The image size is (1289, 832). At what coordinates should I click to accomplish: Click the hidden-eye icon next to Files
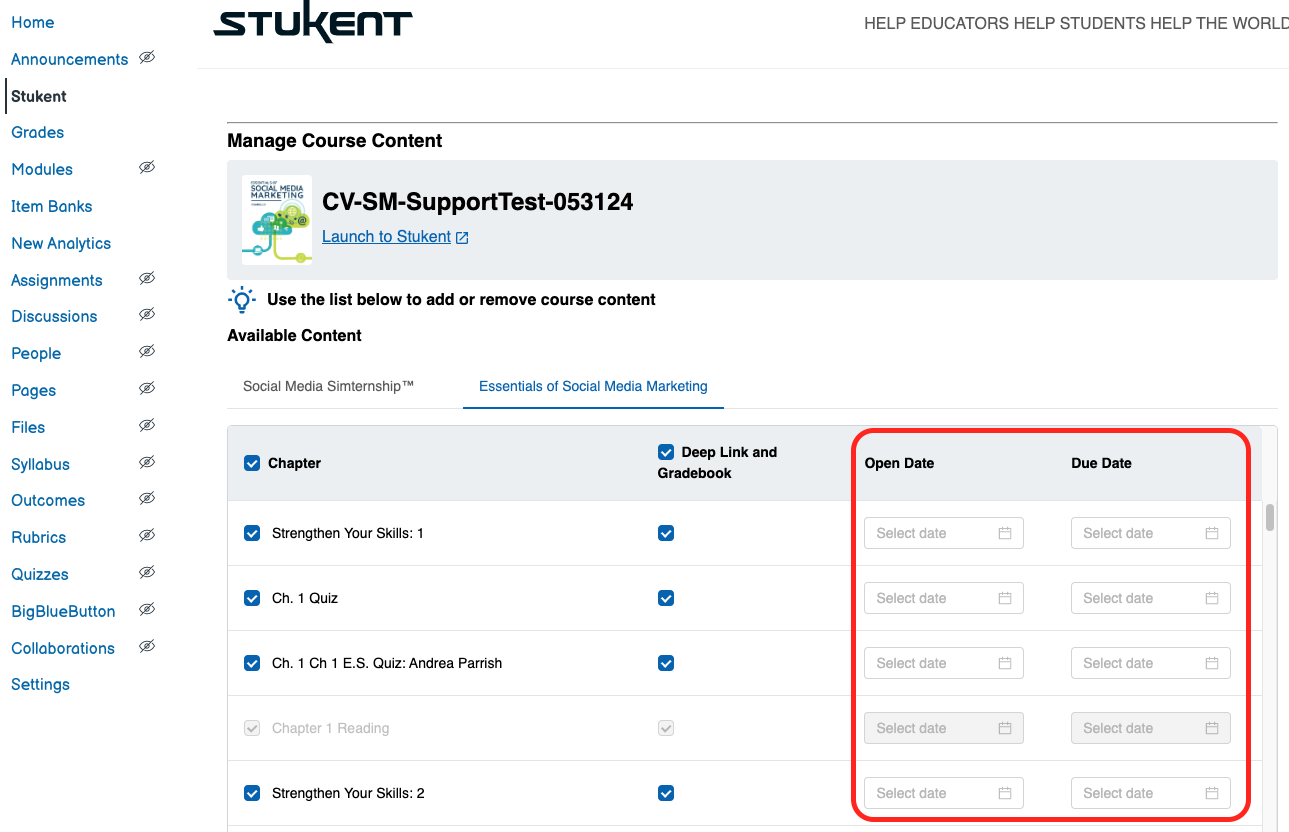point(147,426)
